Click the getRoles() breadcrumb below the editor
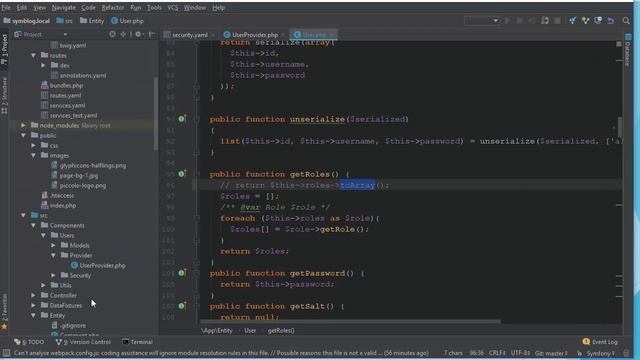This screenshot has width=640, height=360. point(281,331)
